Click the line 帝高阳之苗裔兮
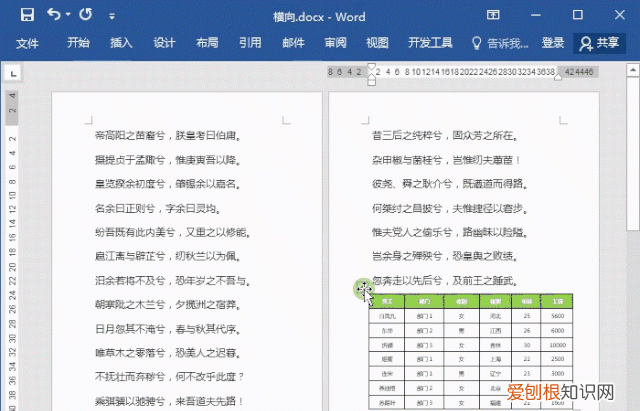The image size is (640, 411). pos(168,136)
